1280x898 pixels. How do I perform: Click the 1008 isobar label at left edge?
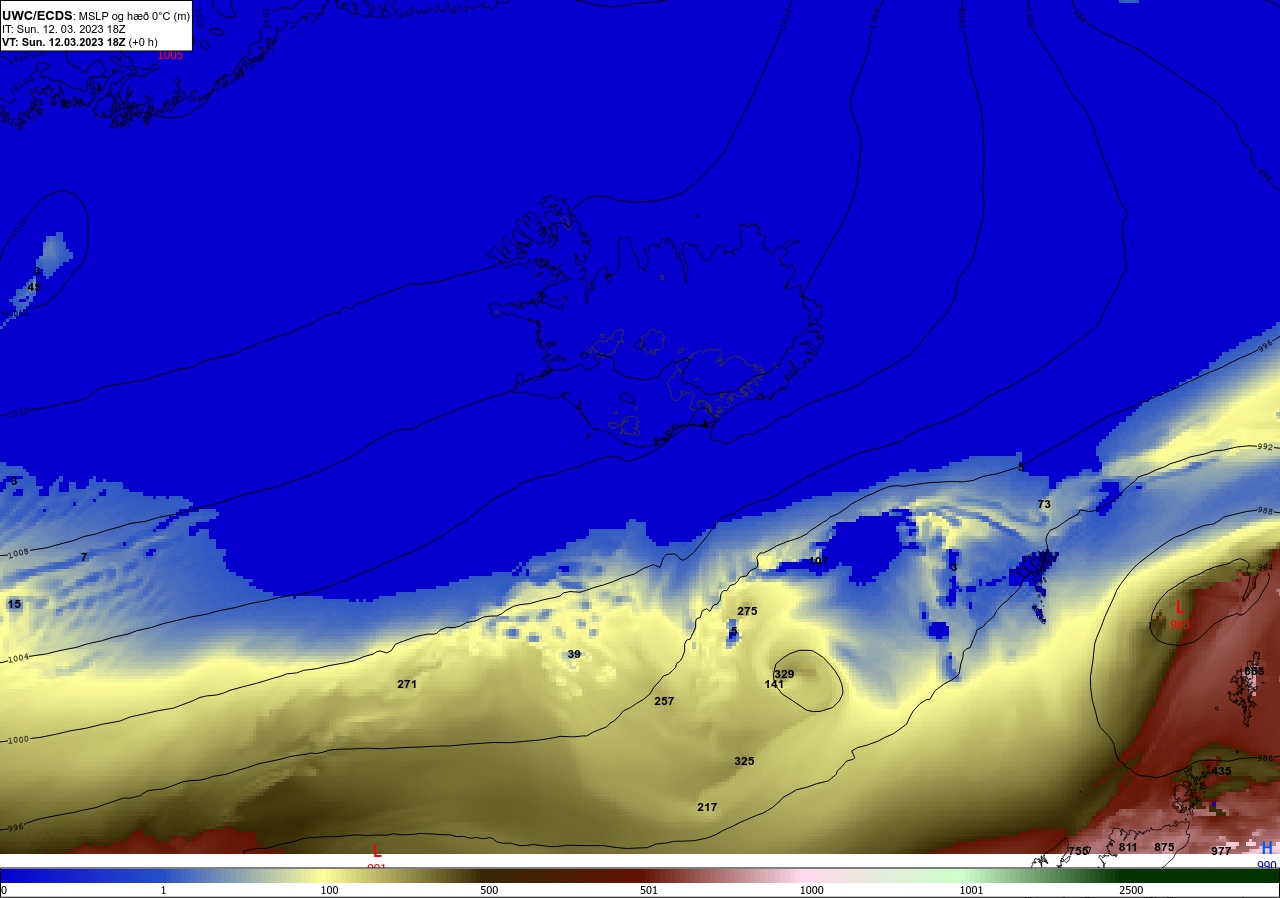(18, 553)
